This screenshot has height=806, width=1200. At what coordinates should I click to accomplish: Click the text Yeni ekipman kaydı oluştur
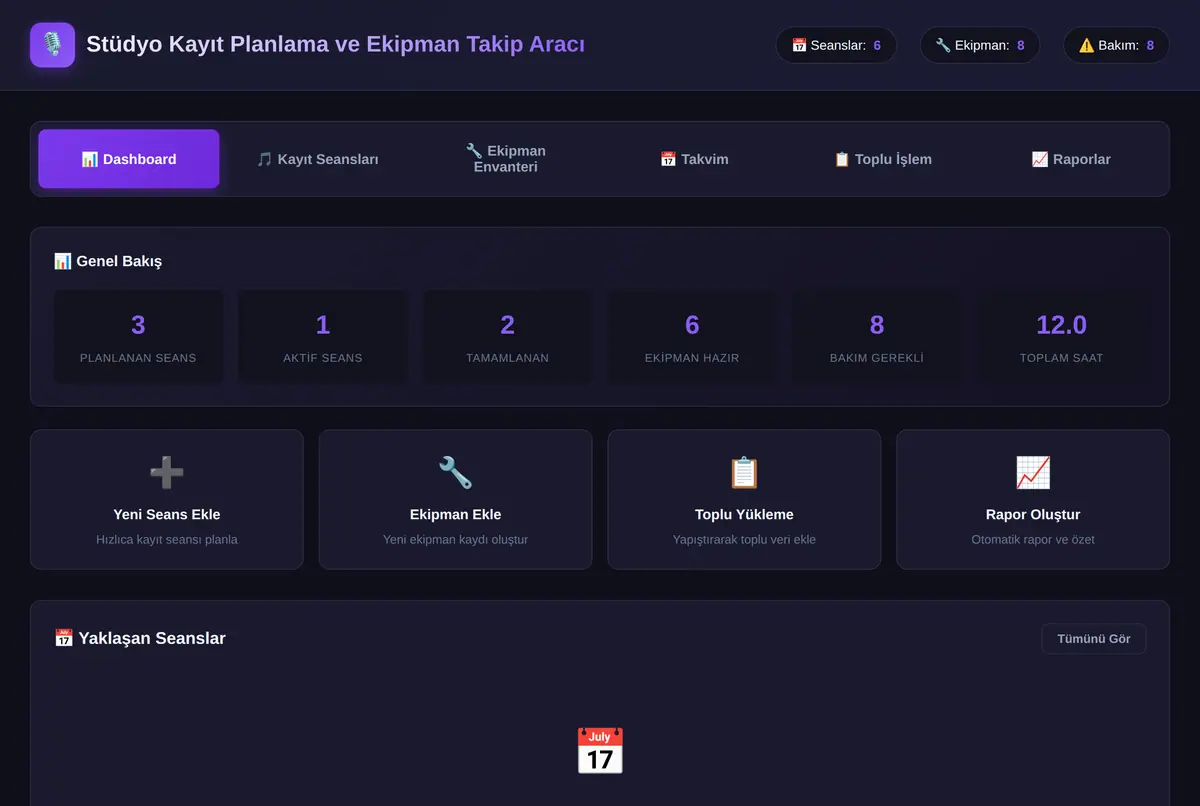(x=455, y=540)
